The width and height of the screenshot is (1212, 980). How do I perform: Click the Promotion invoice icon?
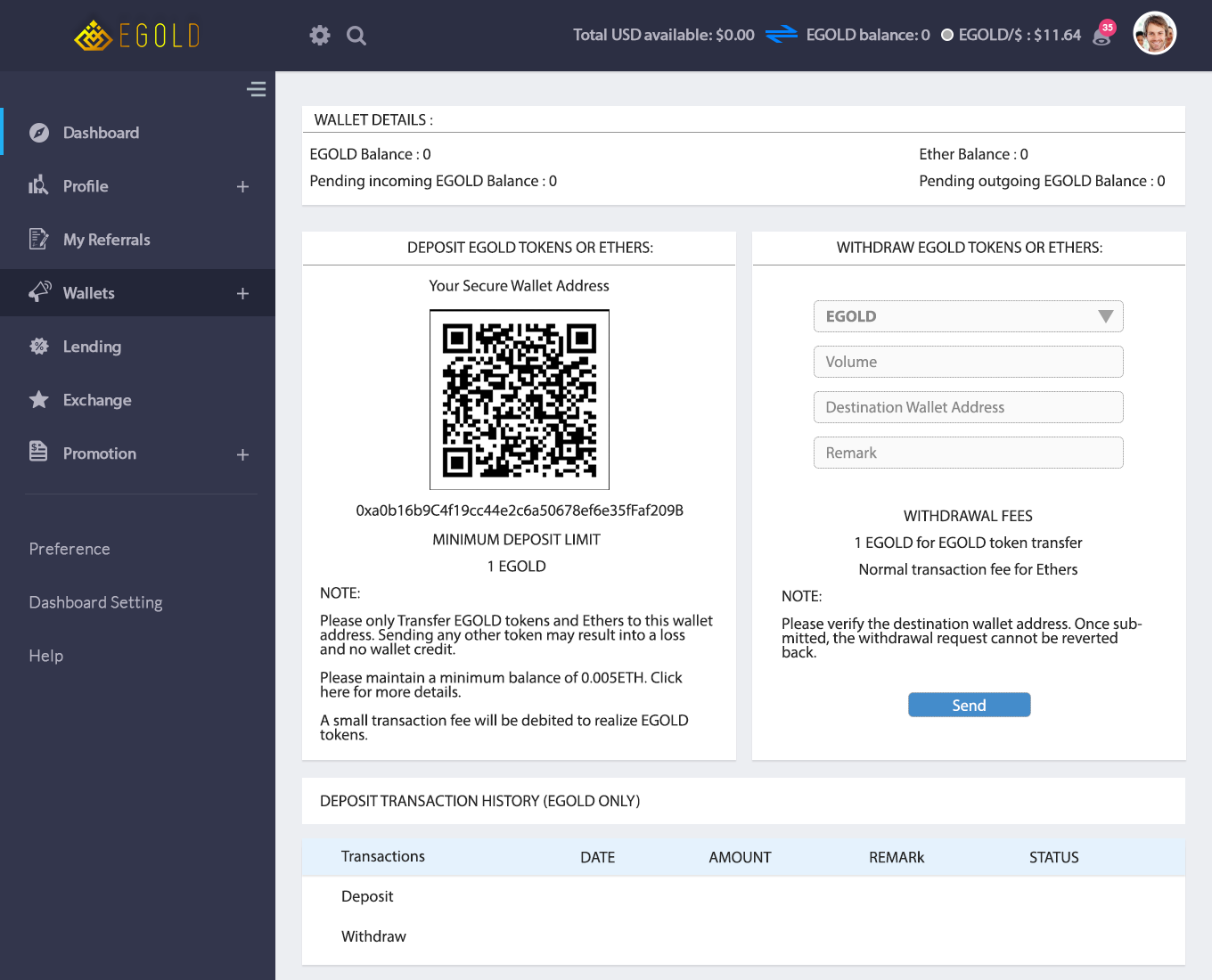pos(38,451)
